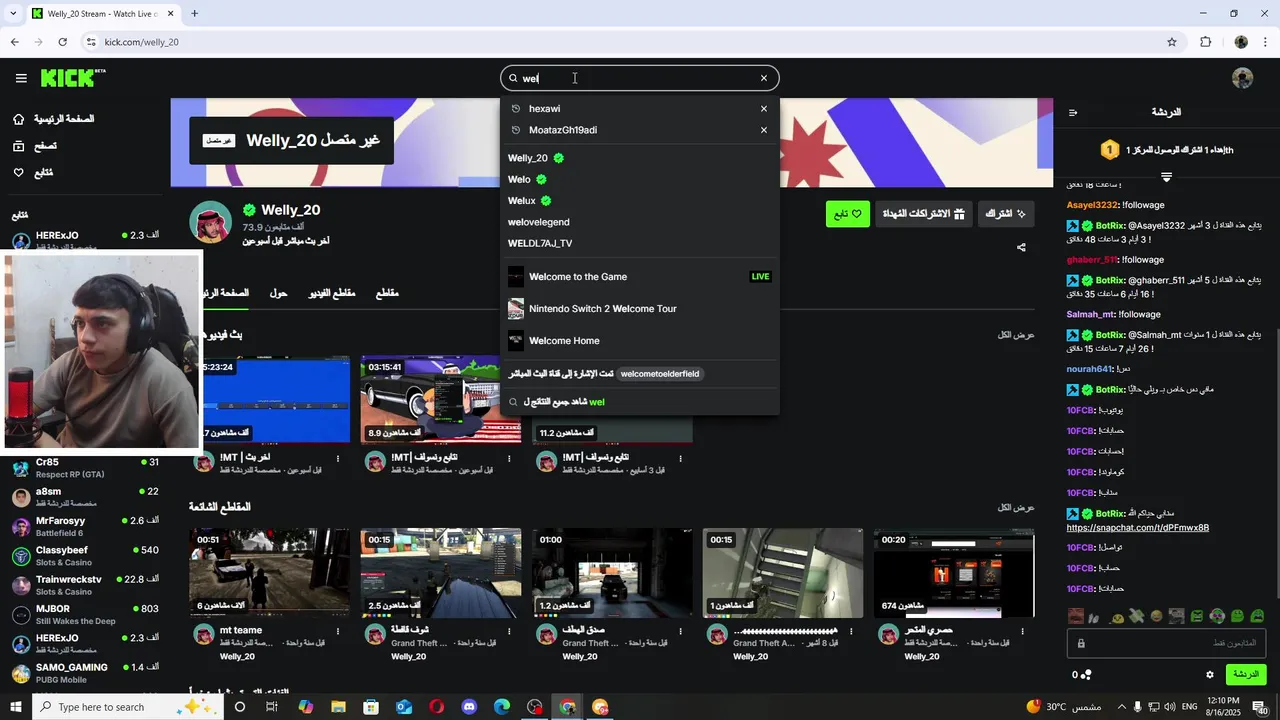
Task: Go to the Home sidebar icon
Action: coord(18,119)
